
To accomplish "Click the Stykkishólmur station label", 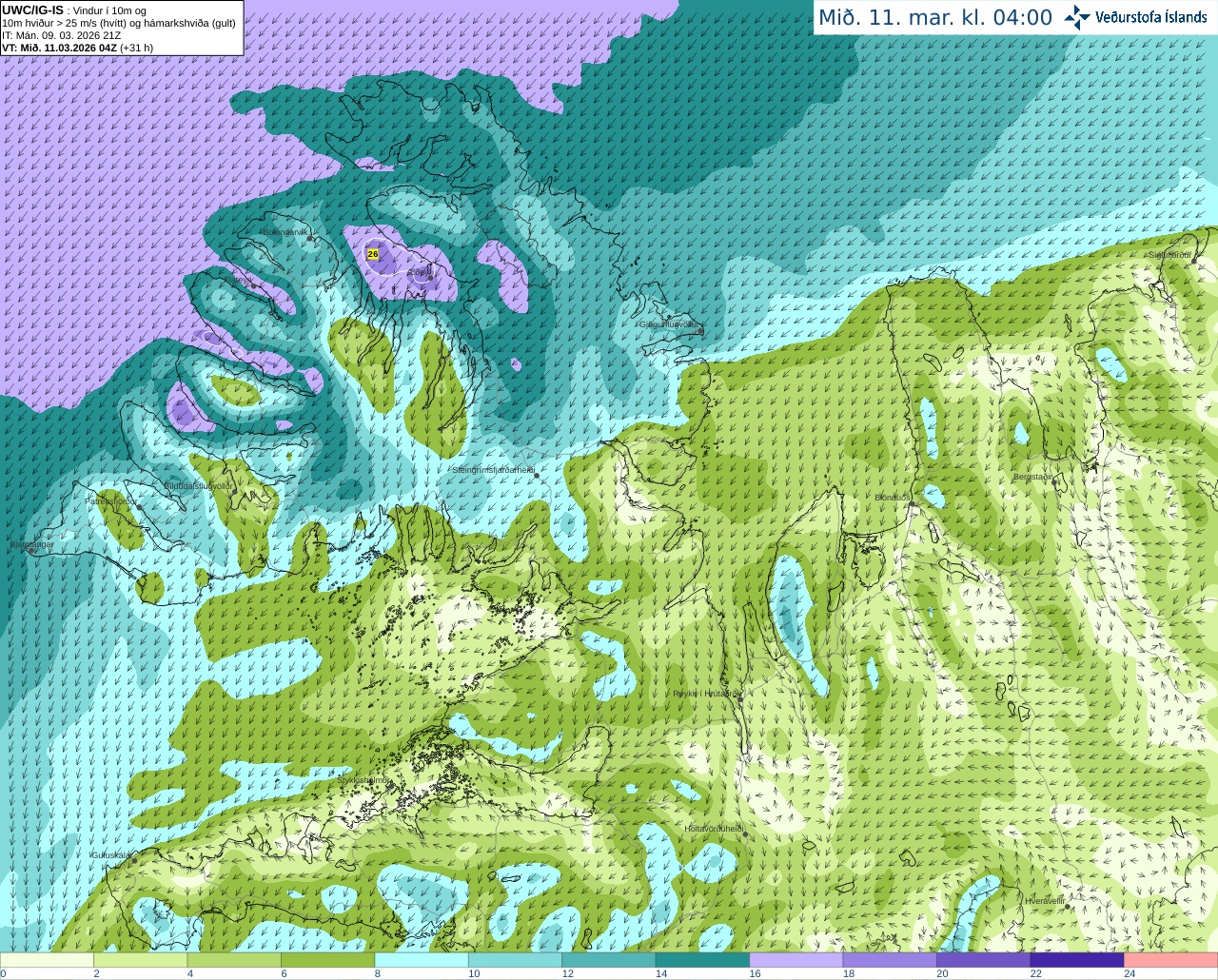I will point(363,780).
